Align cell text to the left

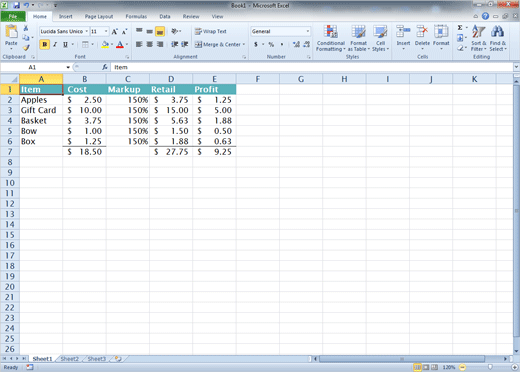[139, 44]
